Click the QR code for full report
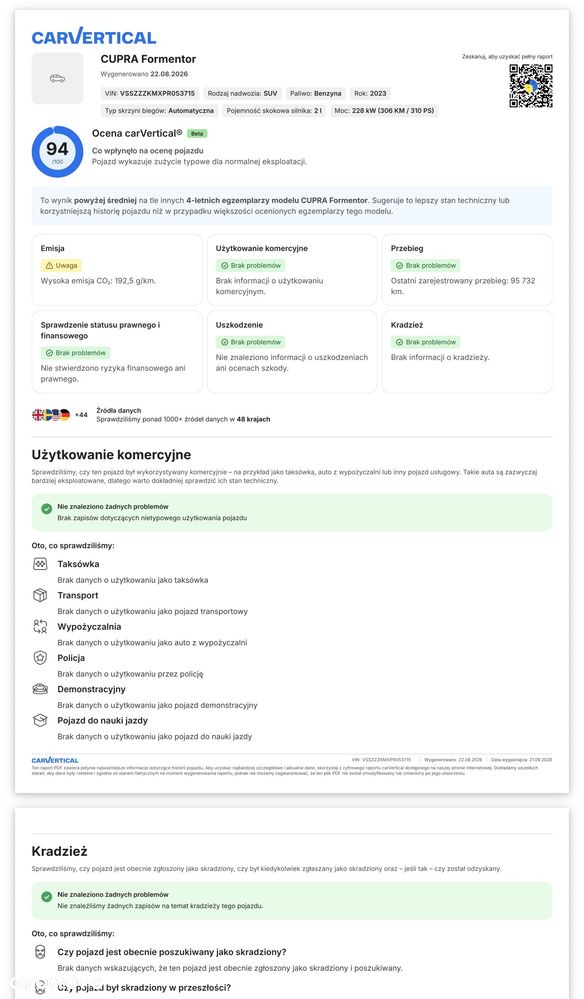The image size is (584, 999). (531, 85)
